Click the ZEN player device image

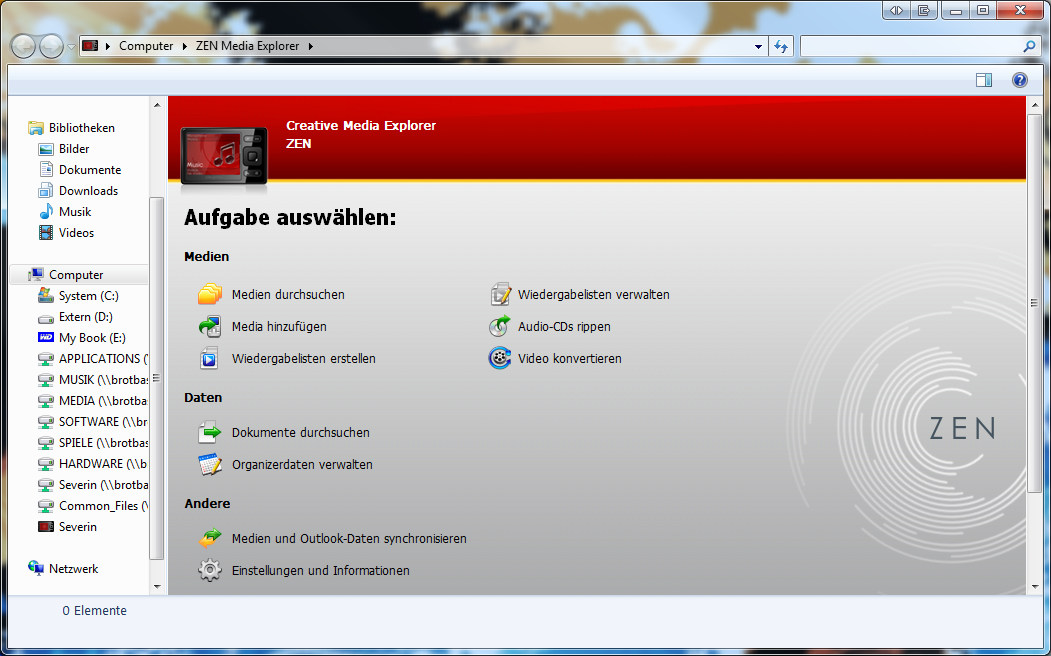pos(225,155)
